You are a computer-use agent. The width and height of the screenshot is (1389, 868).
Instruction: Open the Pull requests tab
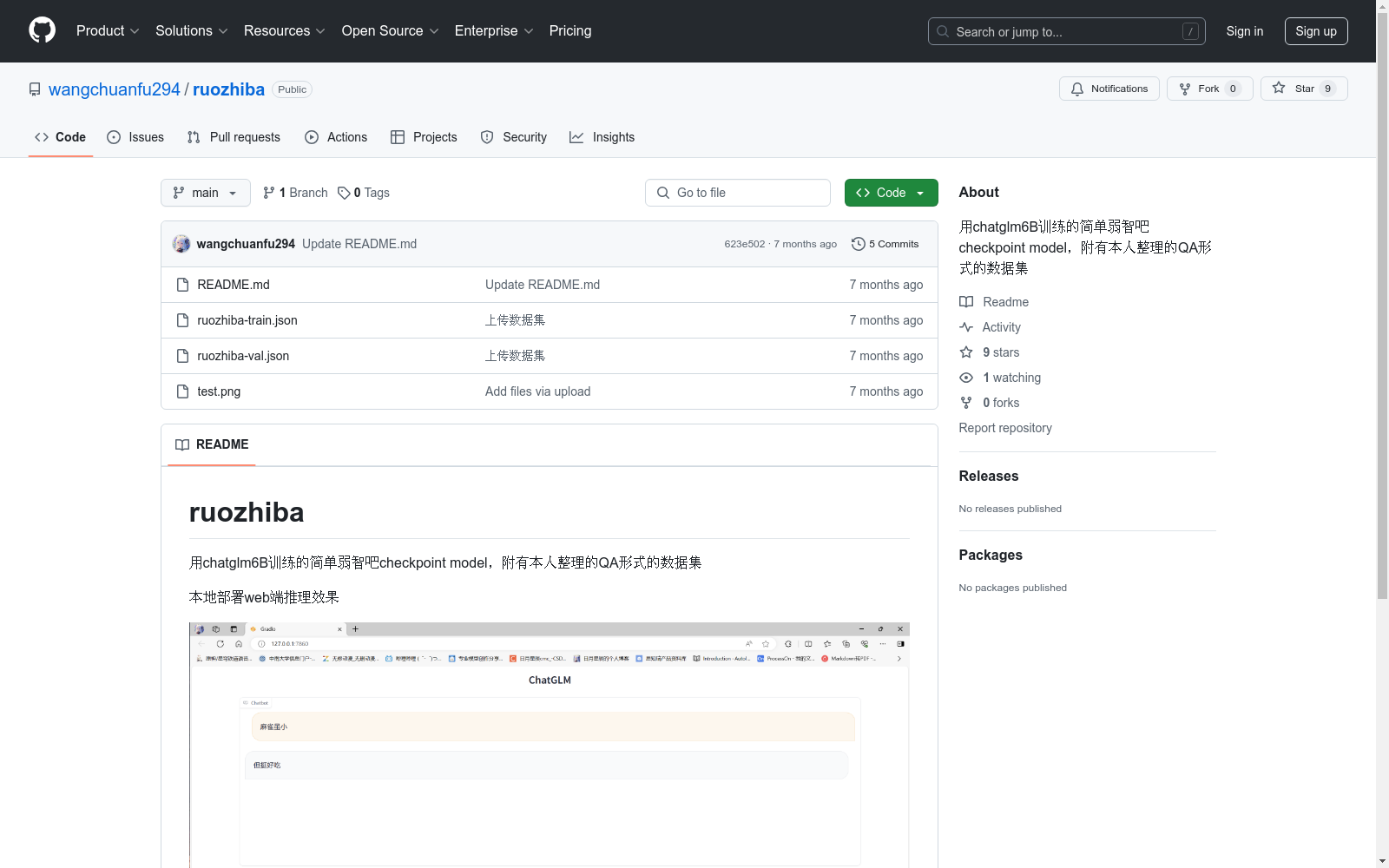point(234,137)
